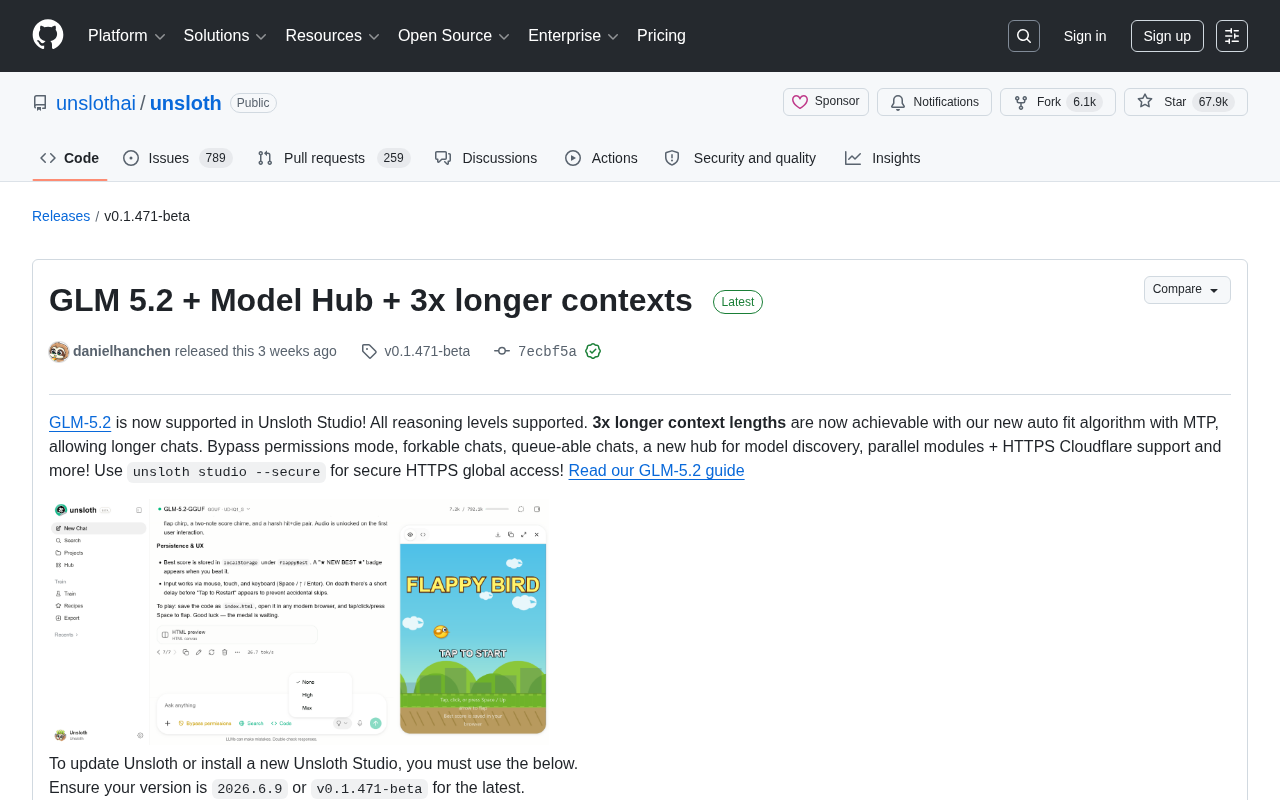
Task: Expand the Resources menu
Action: (x=333, y=36)
